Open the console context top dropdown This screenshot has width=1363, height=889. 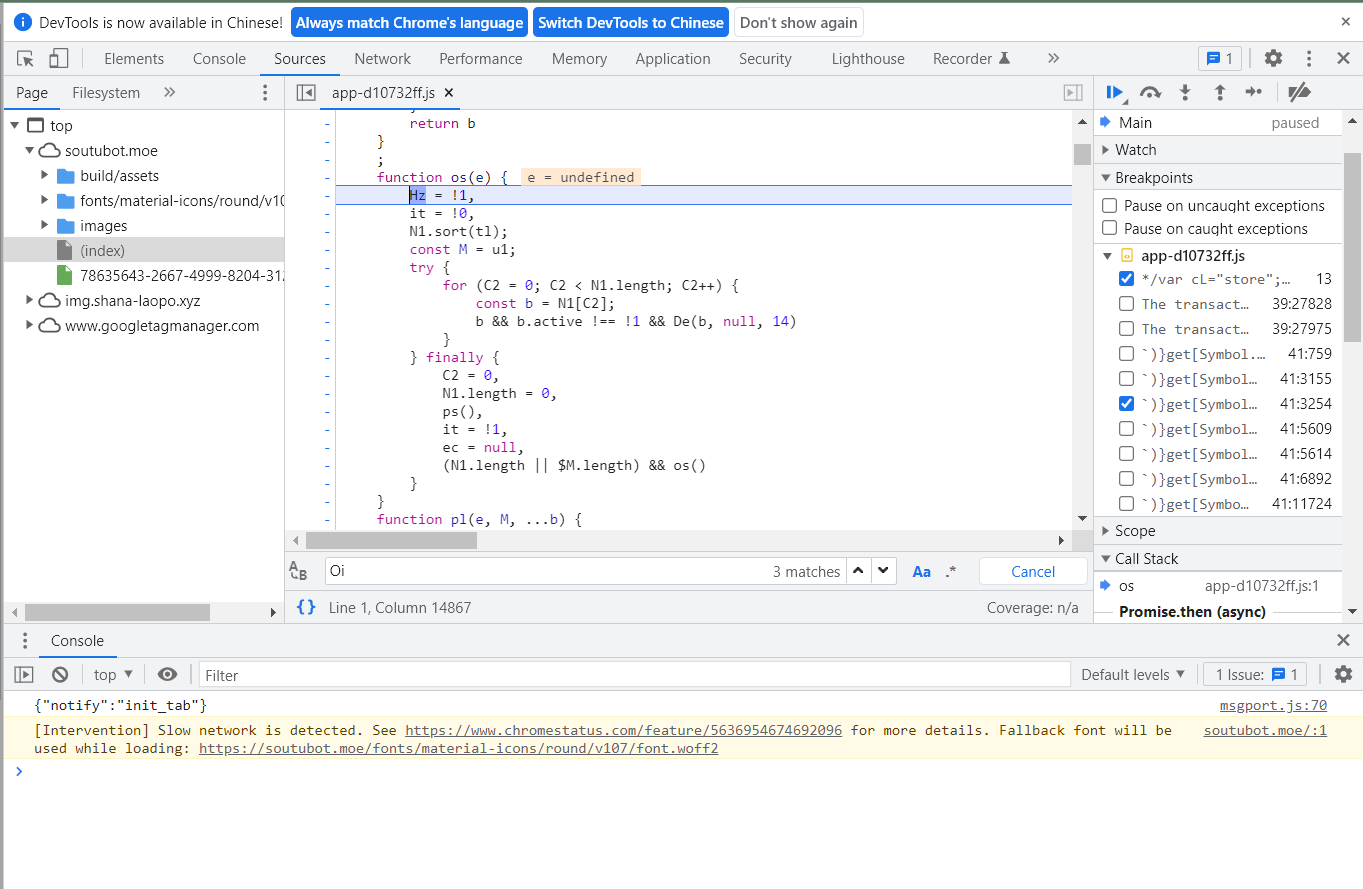coord(113,675)
